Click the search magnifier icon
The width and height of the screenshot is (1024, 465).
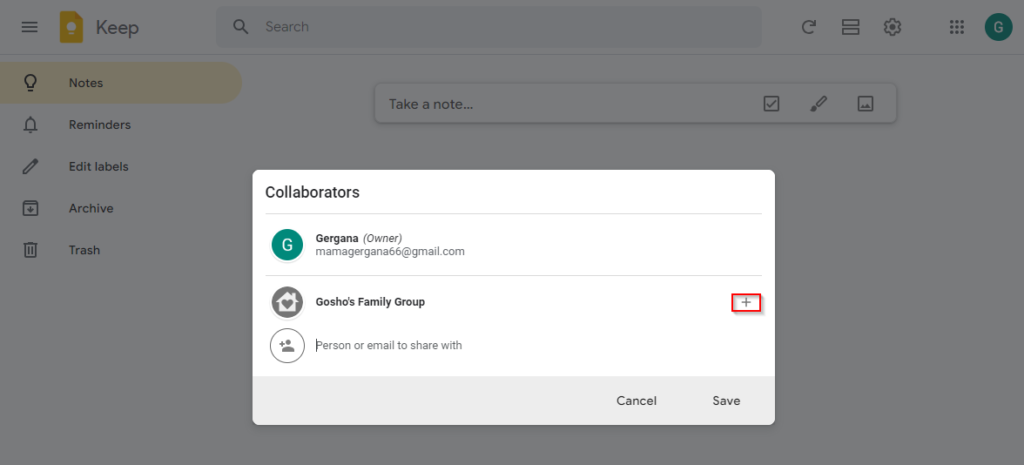pyautogui.click(x=241, y=27)
